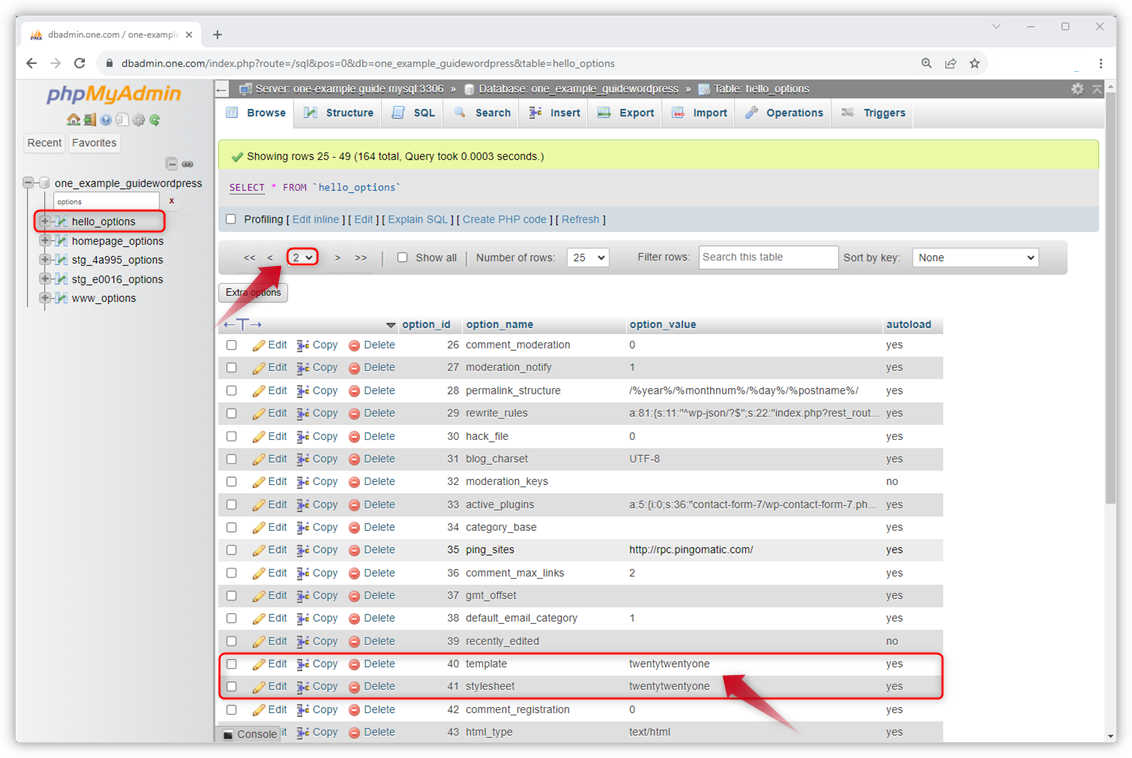Click the log out door icon
The width and height of the screenshot is (1132, 758).
pyautogui.click(x=90, y=120)
